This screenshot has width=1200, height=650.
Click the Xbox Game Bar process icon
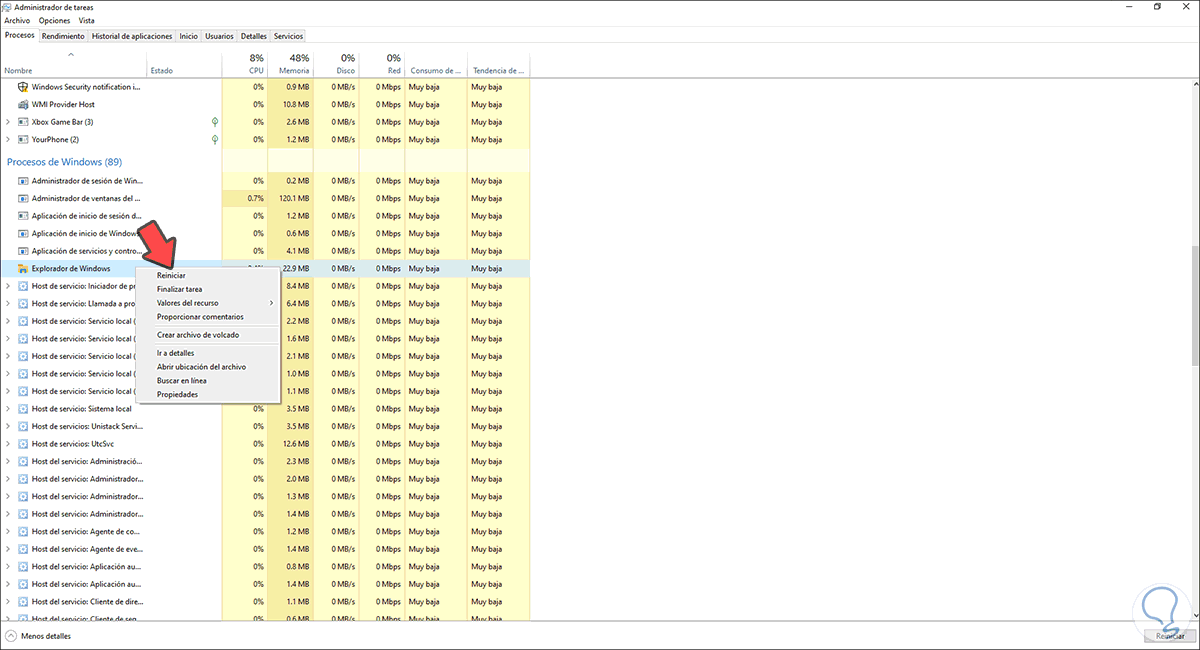(23, 122)
